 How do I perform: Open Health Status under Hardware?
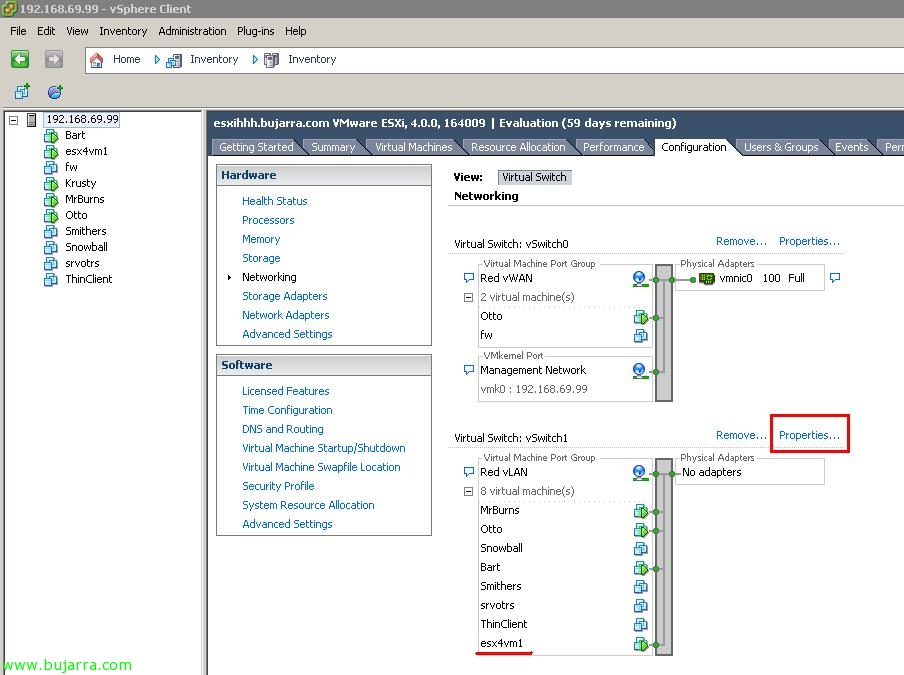(274, 201)
